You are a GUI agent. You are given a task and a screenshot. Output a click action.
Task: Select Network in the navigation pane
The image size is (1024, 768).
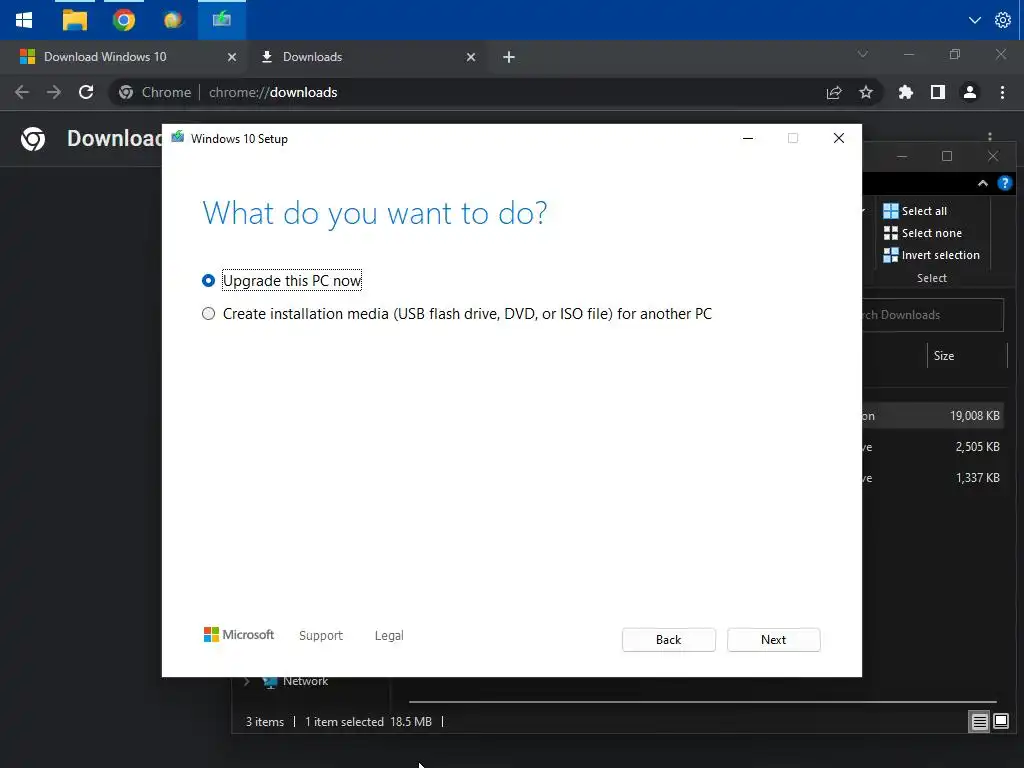(x=305, y=681)
